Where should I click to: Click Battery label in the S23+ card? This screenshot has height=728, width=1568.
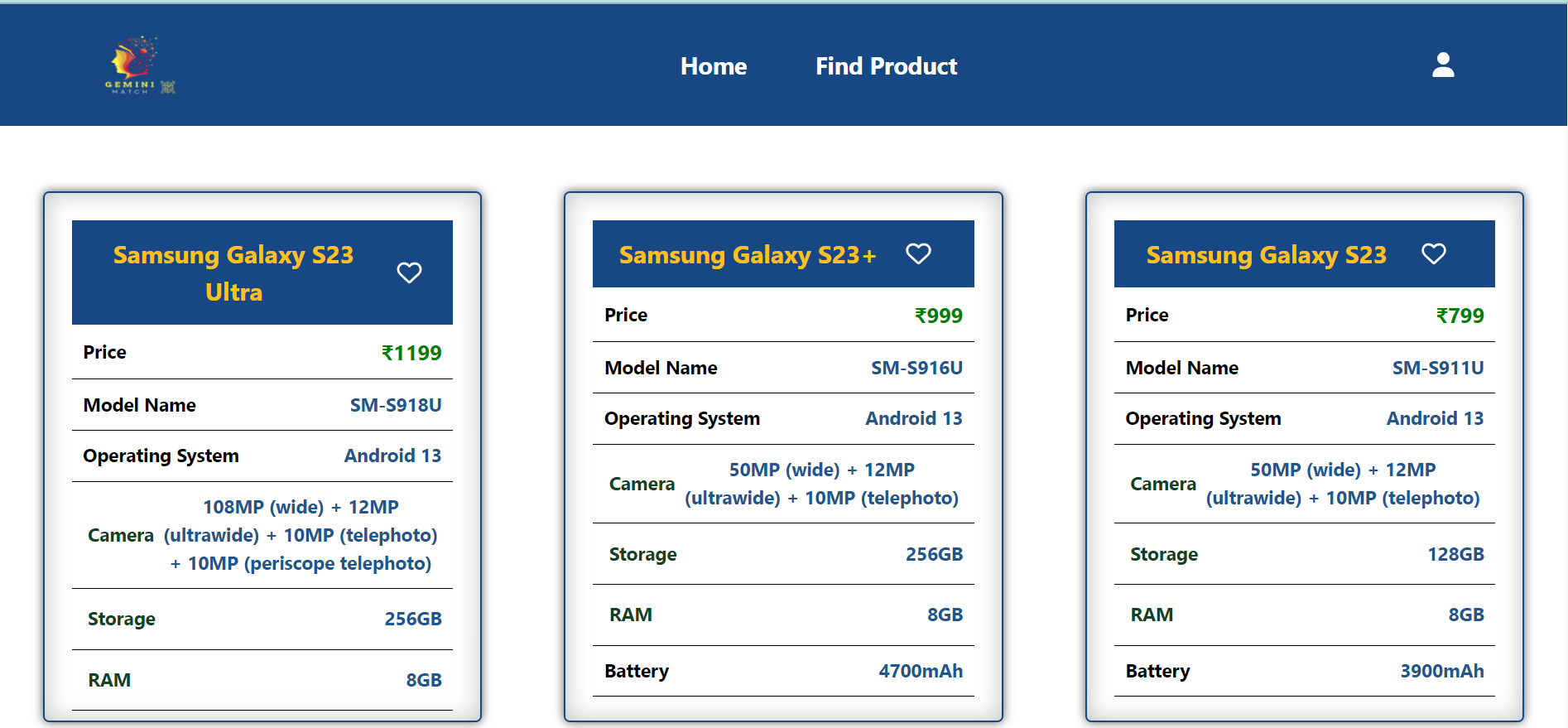click(637, 671)
